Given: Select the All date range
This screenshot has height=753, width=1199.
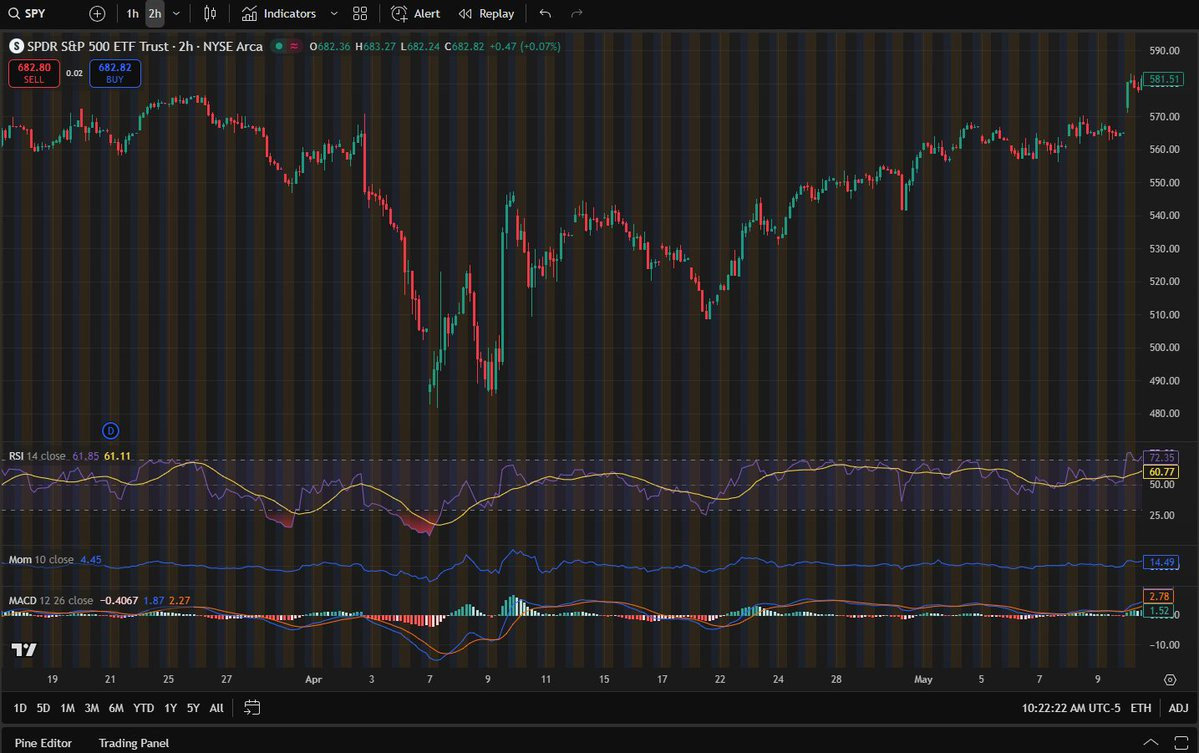Looking at the screenshot, I should point(216,708).
